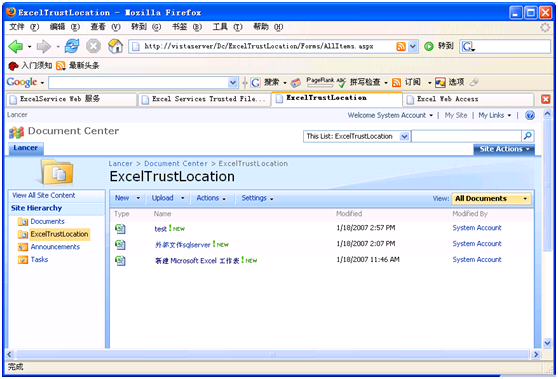Sort by the Name column header
The height and width of the screenshot is (379, 558).
(x=162, y=214)
